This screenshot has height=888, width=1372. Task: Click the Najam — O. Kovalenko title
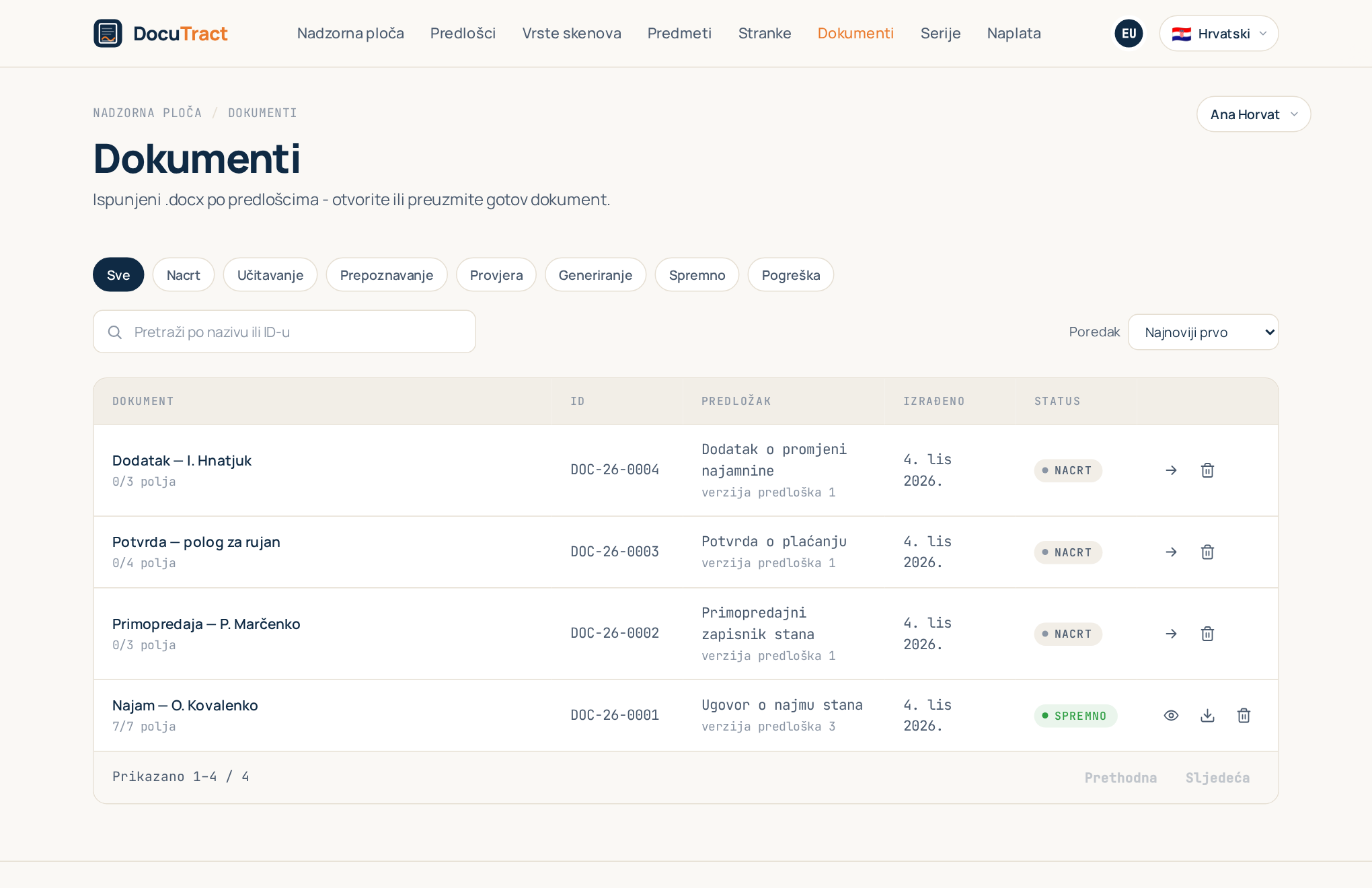click(x=185, y=705)
